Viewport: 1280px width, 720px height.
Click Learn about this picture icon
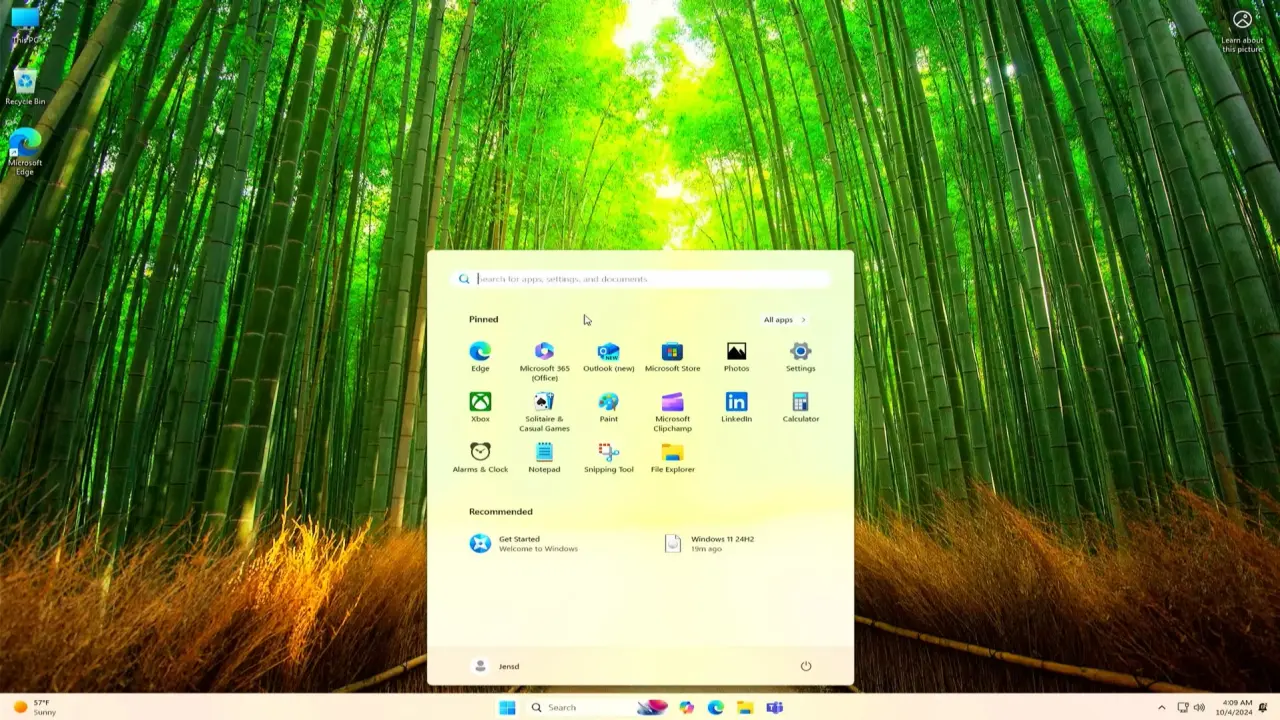(1242, 32)
